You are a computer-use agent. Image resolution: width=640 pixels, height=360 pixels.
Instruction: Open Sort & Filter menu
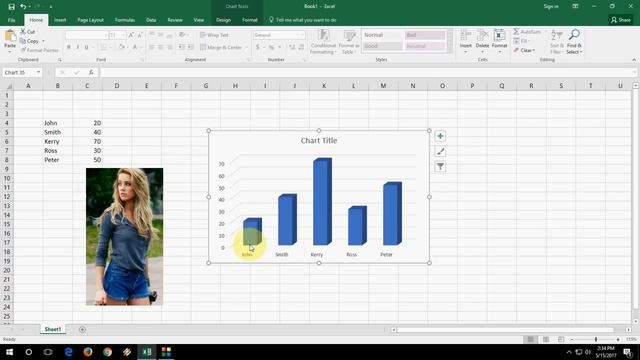coord(557,42)
